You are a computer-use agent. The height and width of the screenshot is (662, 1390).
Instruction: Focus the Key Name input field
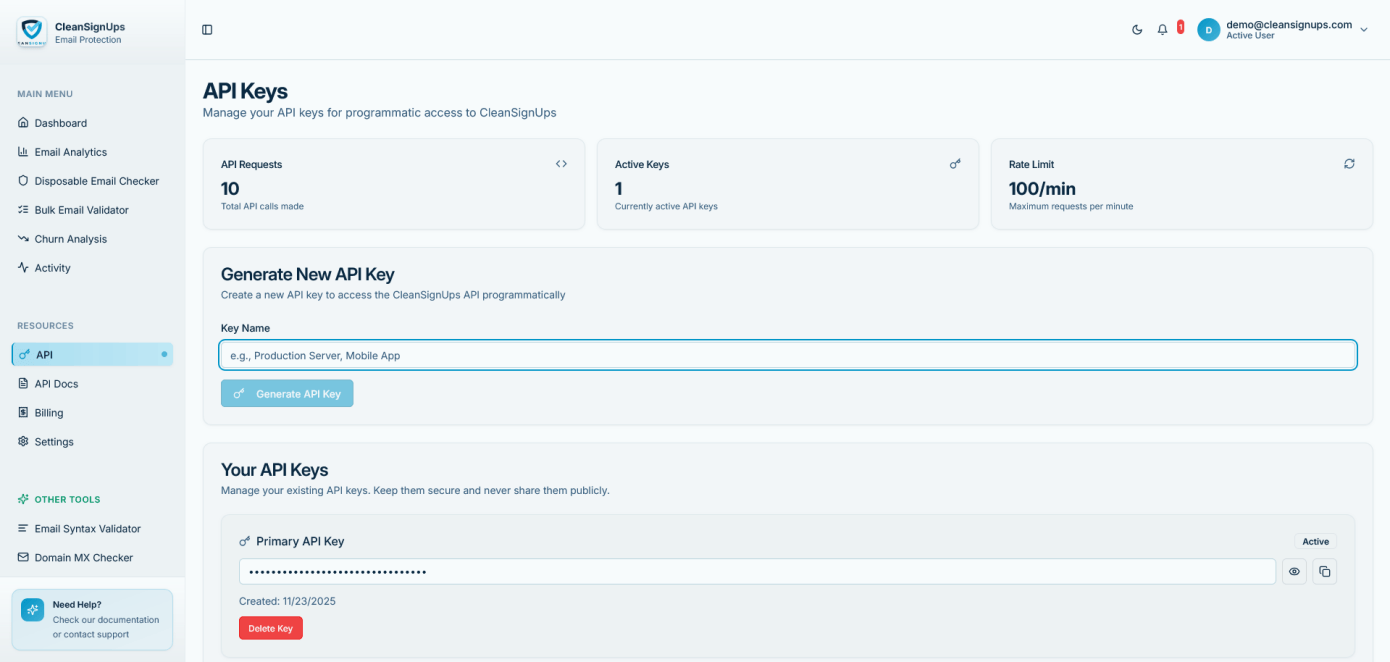[787, 355]
